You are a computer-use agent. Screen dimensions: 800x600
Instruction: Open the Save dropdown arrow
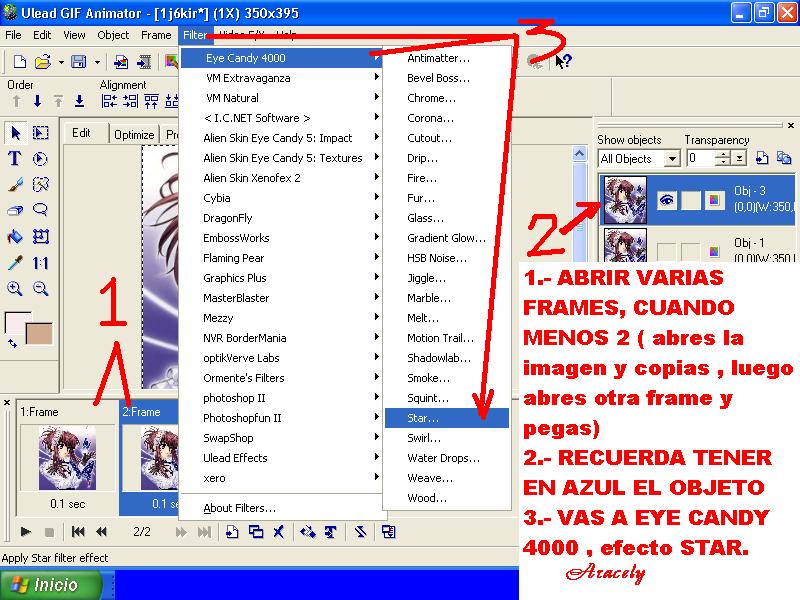(x=97, y=62)
